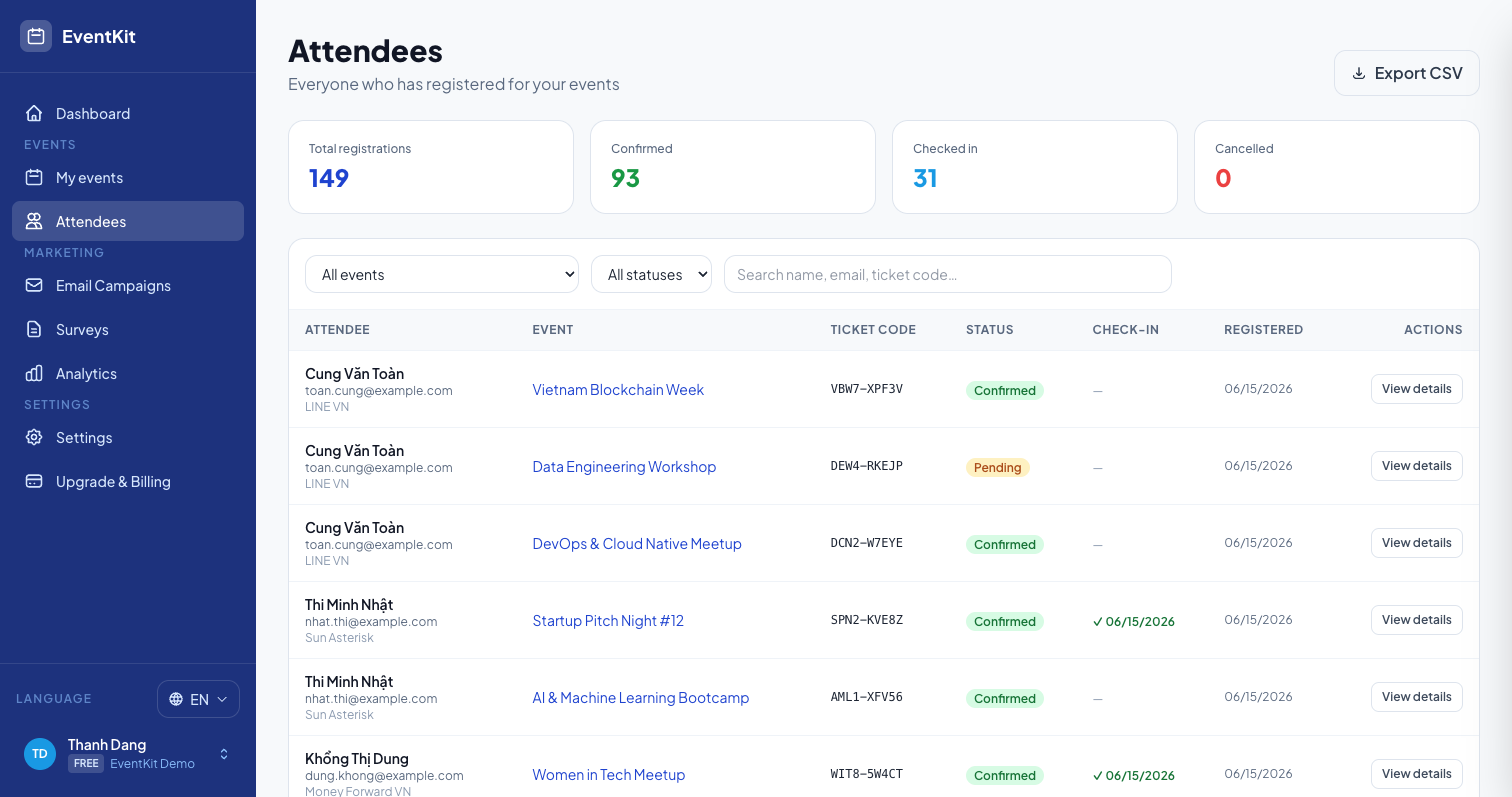Open the Vietnam Blockchain Week event link
Screen dimensions: 1512x797
tap(618, 389)
